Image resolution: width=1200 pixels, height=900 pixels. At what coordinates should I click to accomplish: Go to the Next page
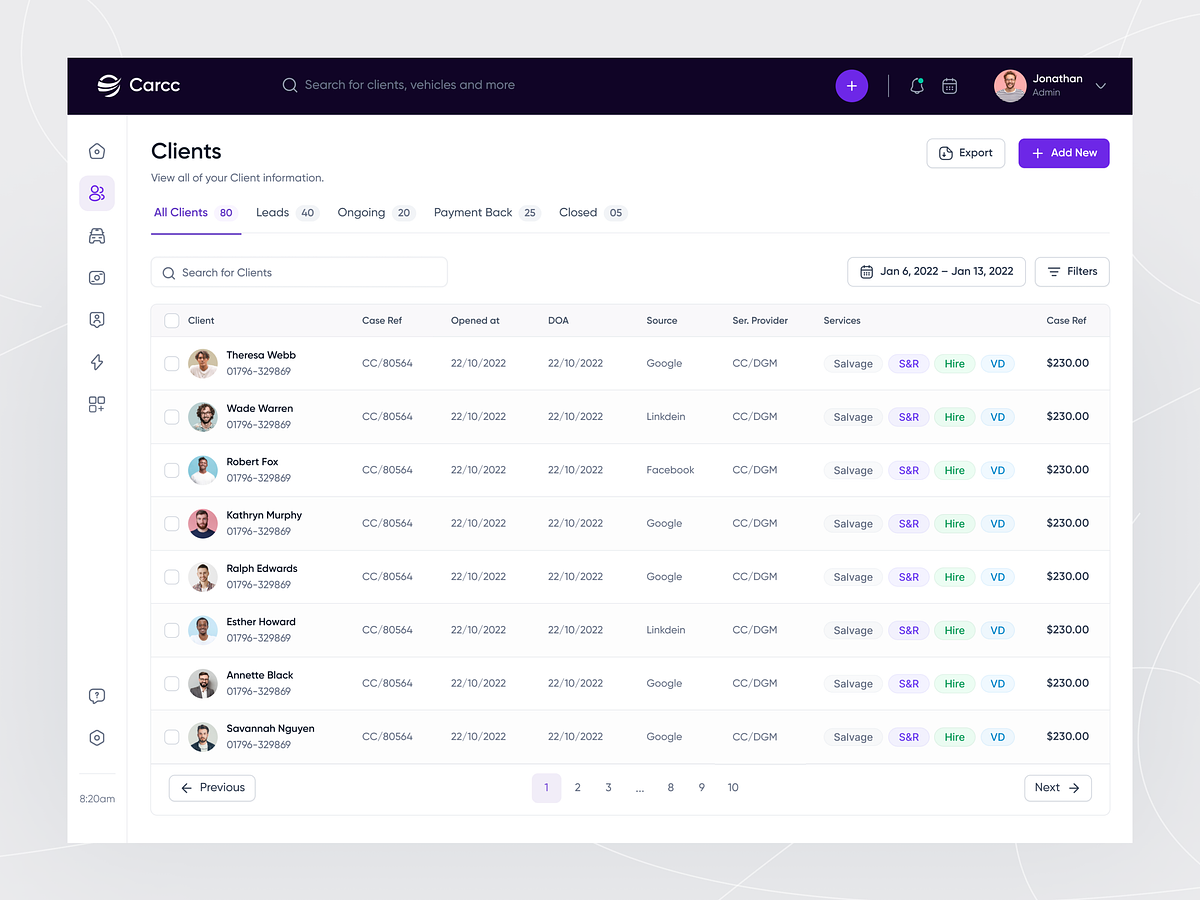(x=1057, y=788)
